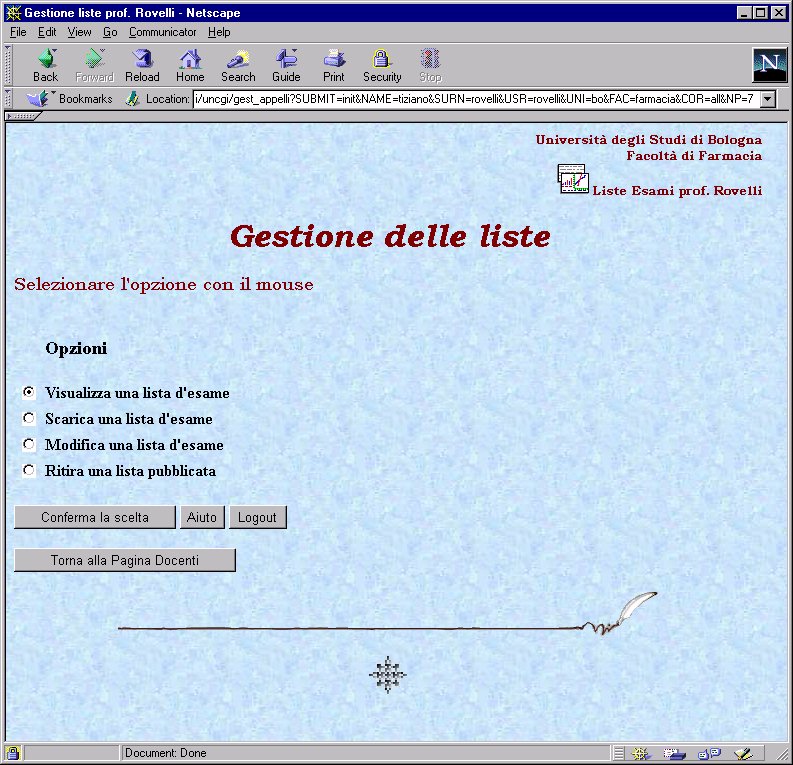Click the Opzioni heading text
793x765 pixels.
(76, 348)
